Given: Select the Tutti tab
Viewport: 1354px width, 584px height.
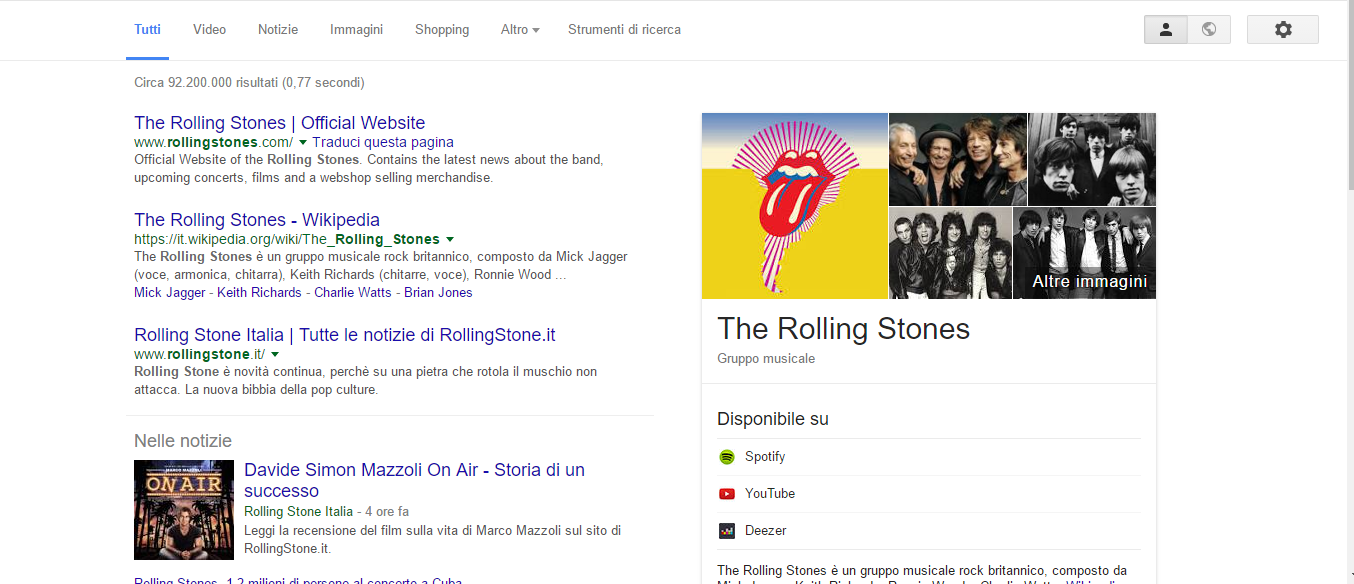Looking at the screenshot, I should click(147, 30).
